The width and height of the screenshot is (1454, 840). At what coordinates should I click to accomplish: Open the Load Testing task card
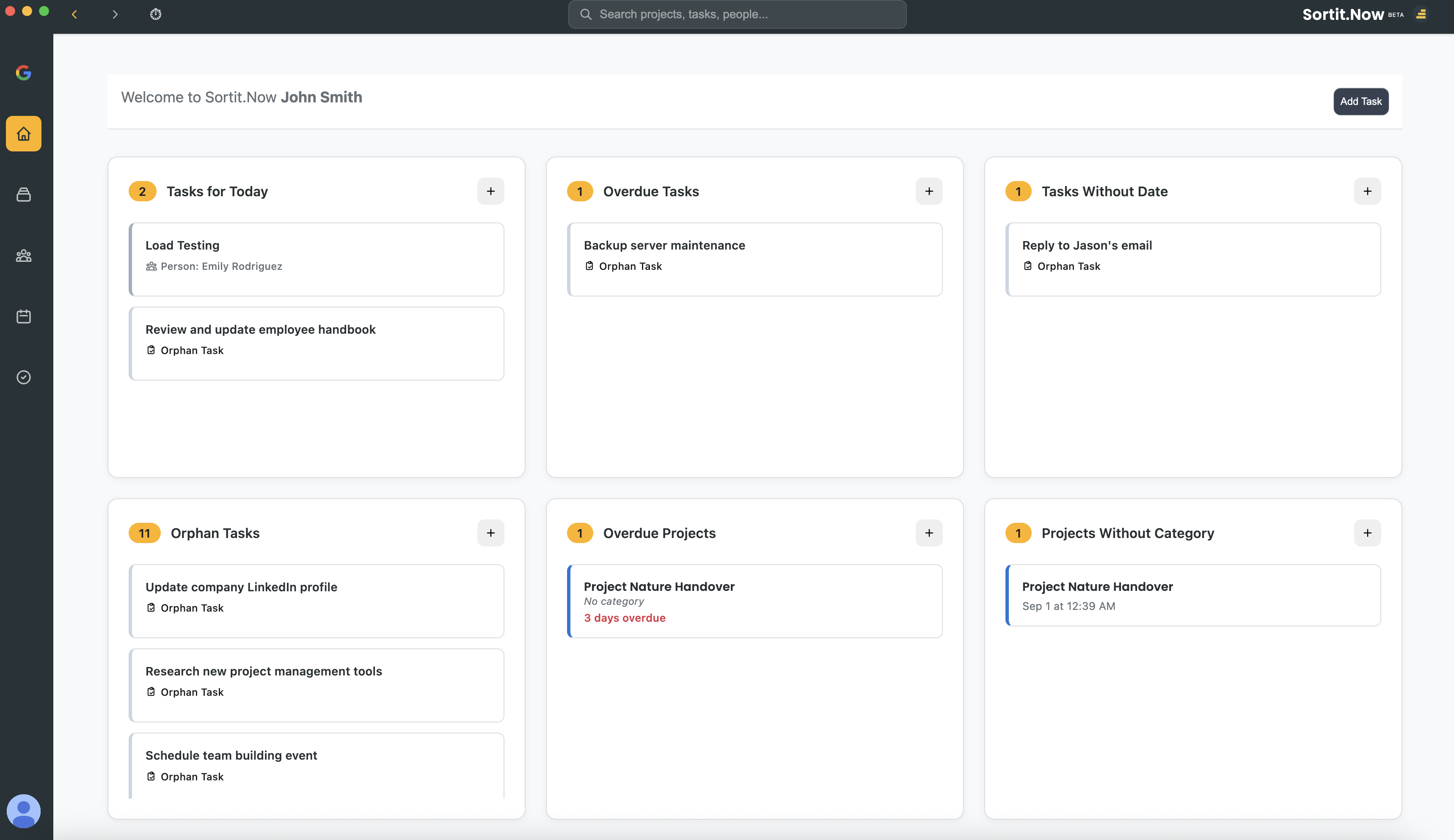click(316, 259)
